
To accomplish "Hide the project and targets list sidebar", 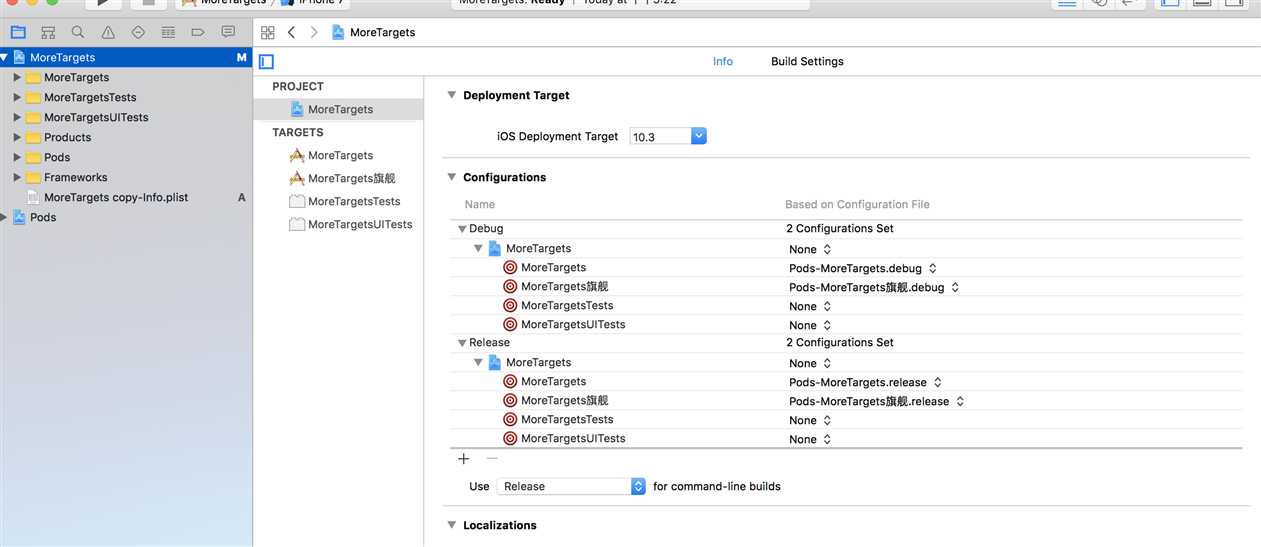I will [x=266, y=62].
